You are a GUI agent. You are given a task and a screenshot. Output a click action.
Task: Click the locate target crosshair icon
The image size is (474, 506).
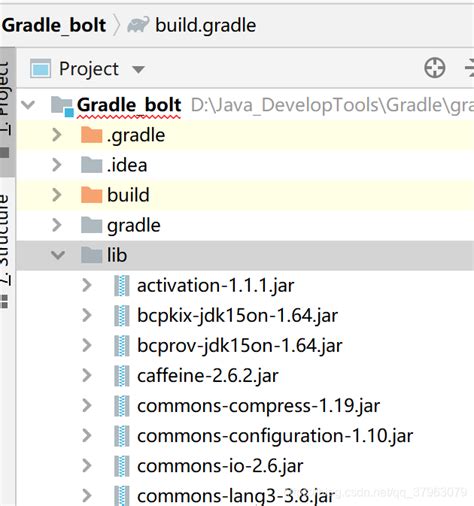[434, 68]
